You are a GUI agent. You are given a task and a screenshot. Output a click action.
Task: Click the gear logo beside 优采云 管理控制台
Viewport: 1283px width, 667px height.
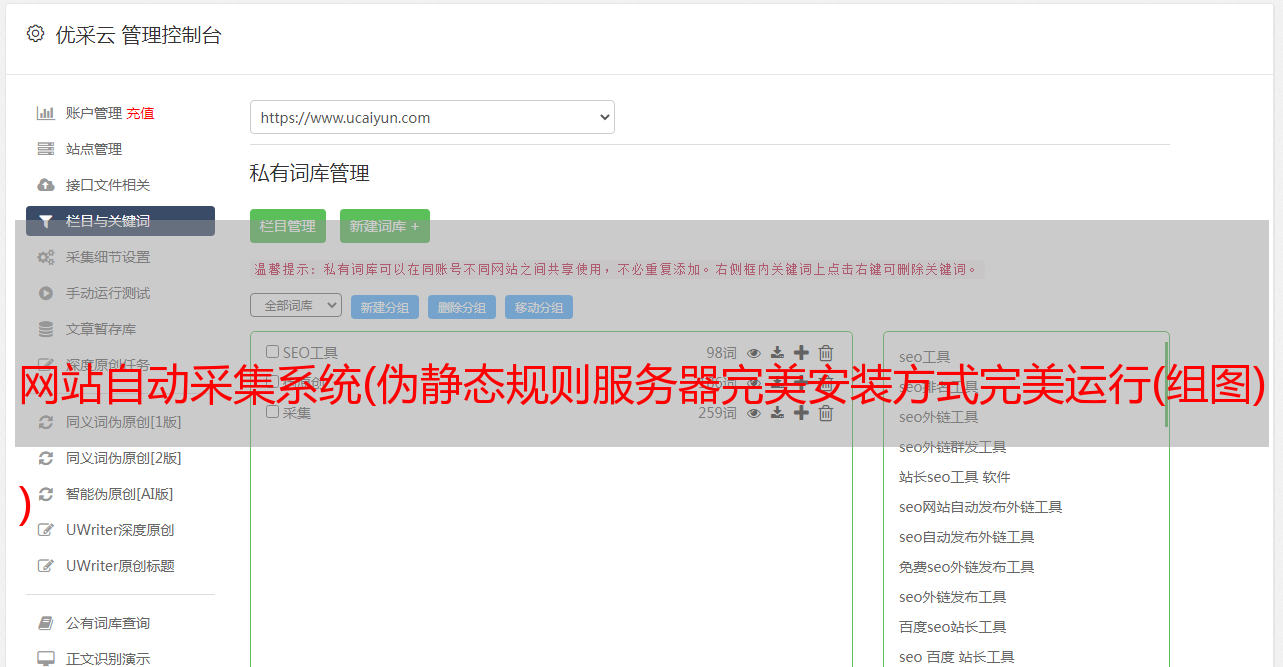[35, 34]
